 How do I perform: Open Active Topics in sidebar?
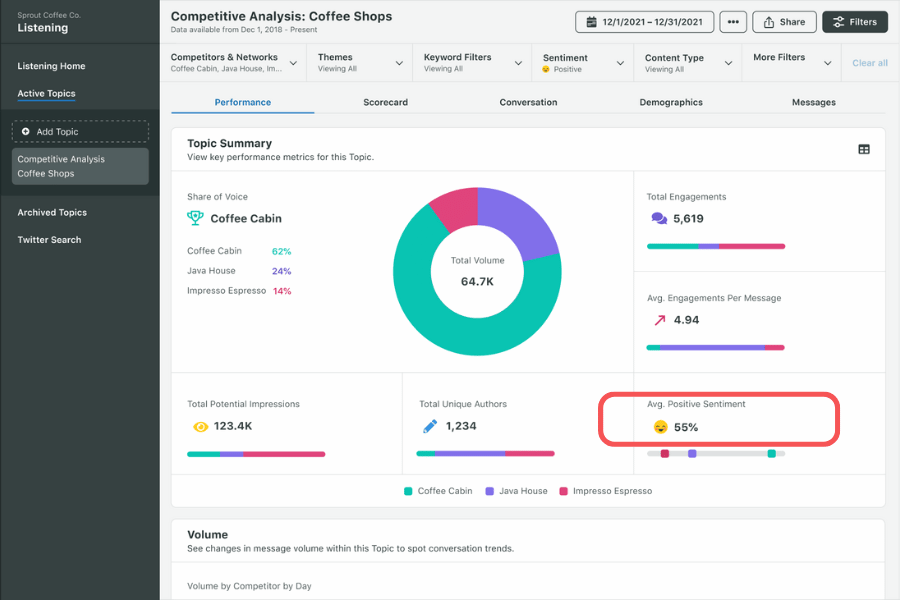pos(46,94)
